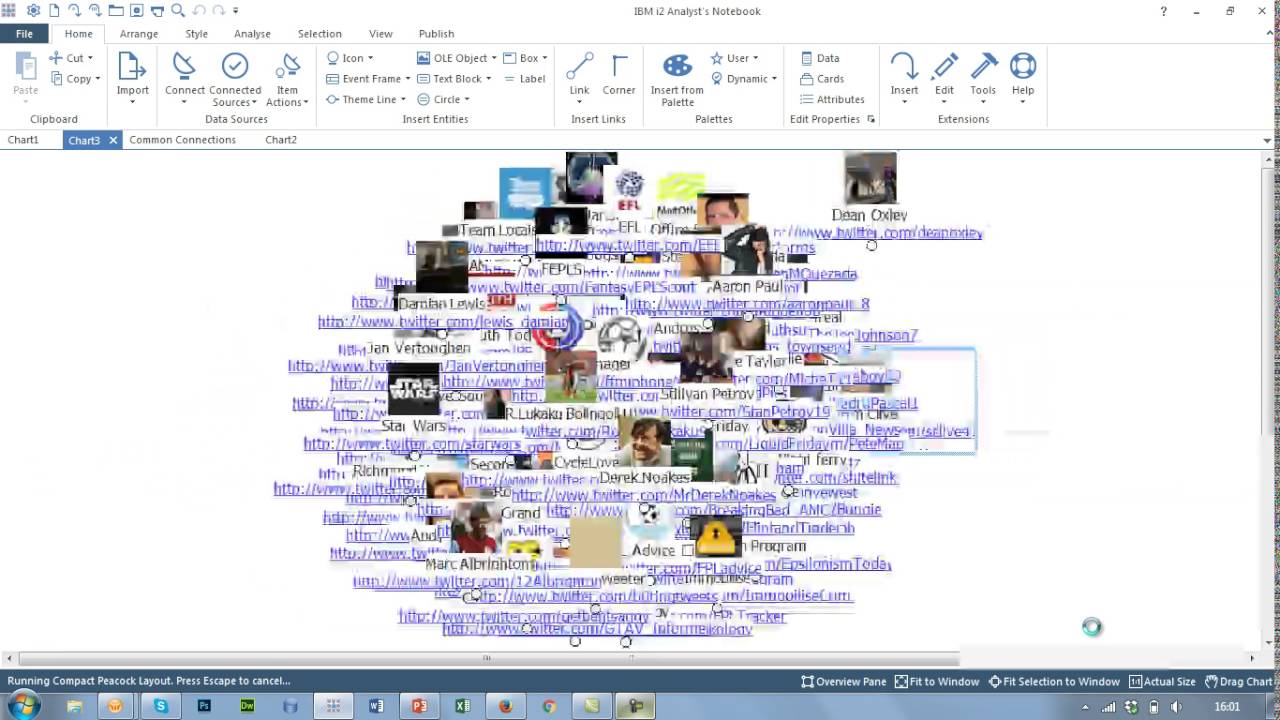Switch to the Arrange ribbon tab
The height and width of the screenshot is (720, 1280).
139,33
